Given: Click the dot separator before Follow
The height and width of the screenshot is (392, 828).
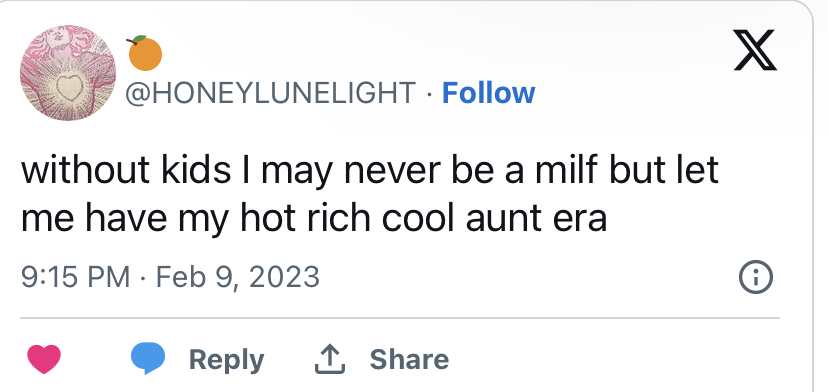Looking at the screenshot, I should [x=429, y=94].
